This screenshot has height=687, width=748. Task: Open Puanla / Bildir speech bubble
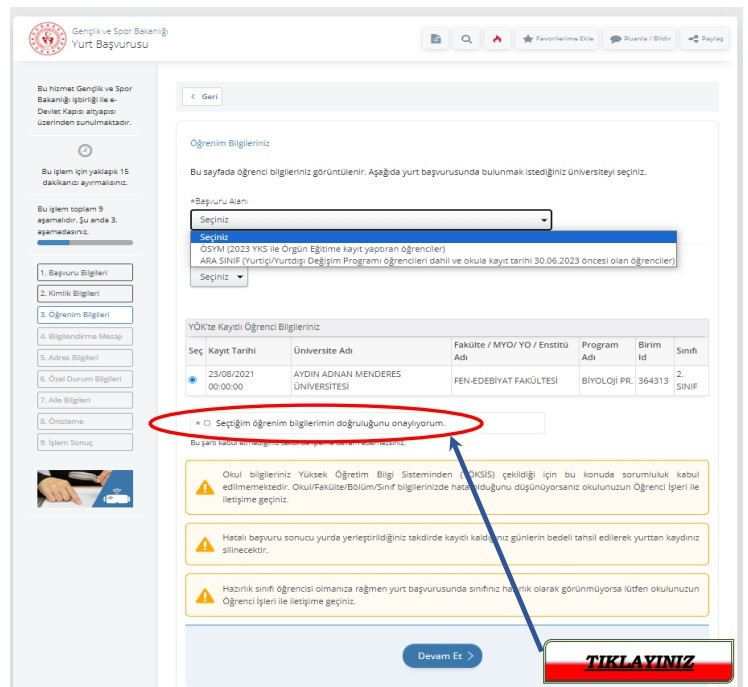pyautogui.click(x=640, y=39)
